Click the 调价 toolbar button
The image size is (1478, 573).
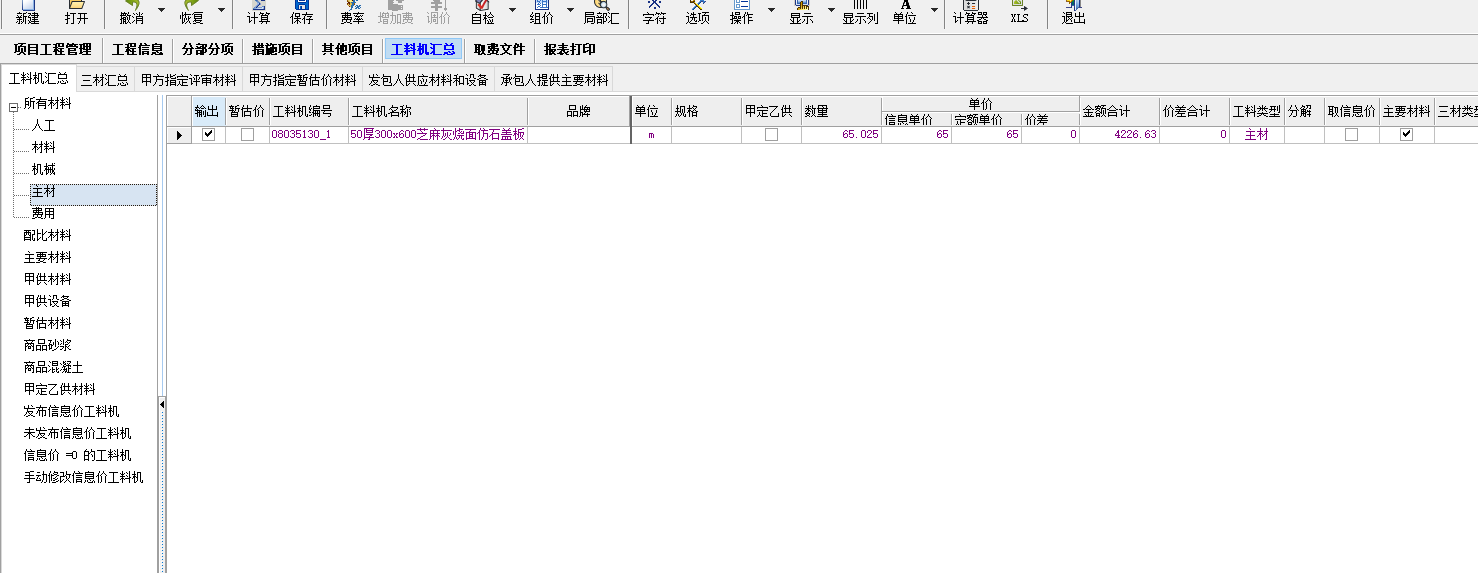[x=438, y=13]
